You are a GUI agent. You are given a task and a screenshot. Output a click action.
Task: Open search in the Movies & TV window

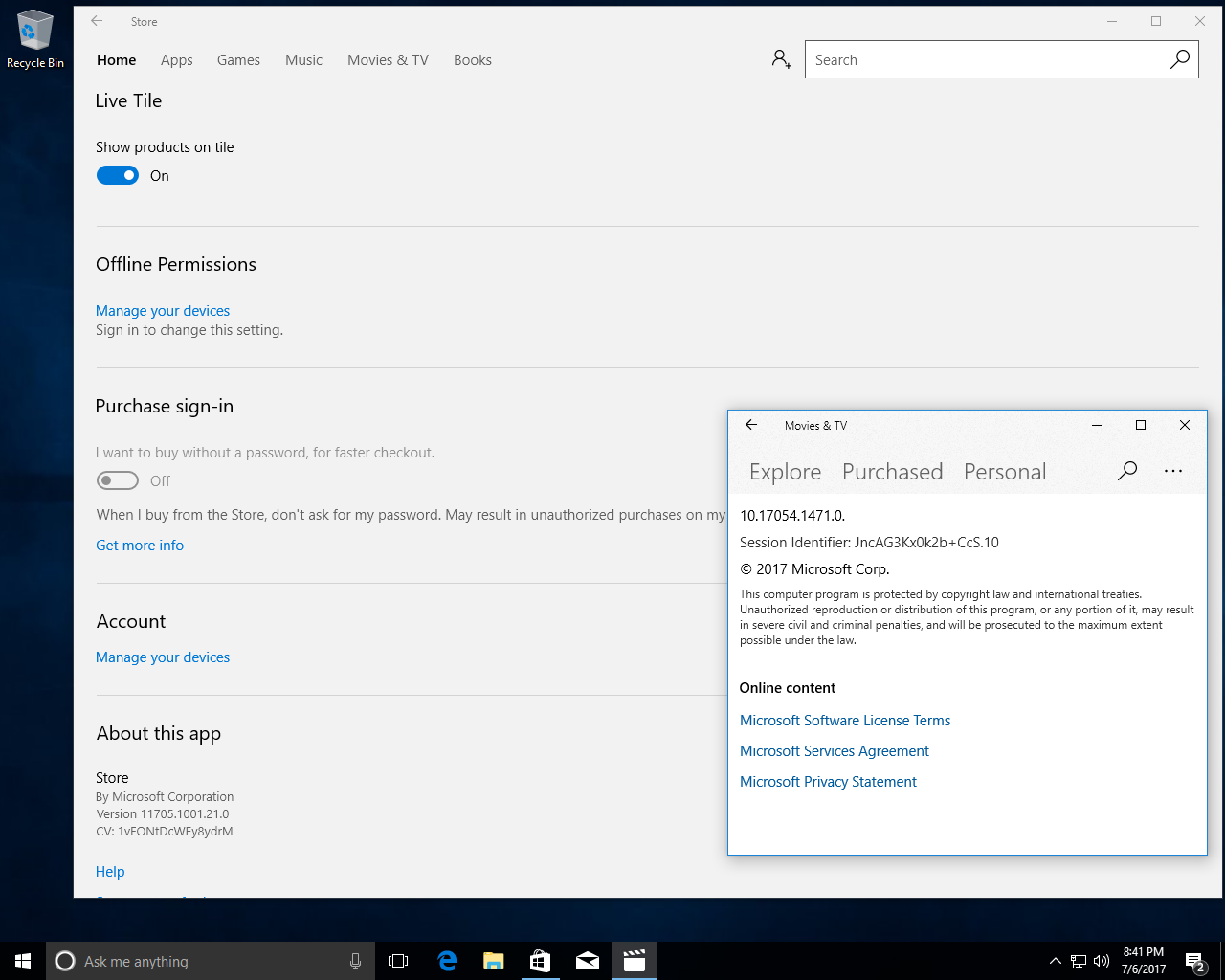1127,471
